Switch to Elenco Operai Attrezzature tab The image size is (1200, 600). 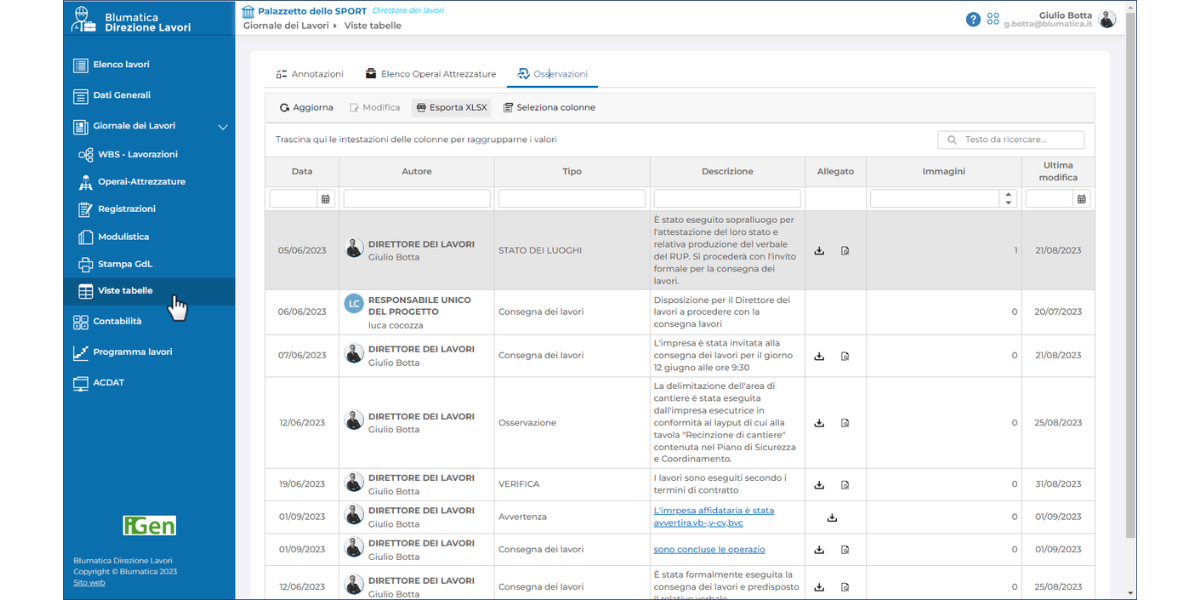[x=430, y=74]
